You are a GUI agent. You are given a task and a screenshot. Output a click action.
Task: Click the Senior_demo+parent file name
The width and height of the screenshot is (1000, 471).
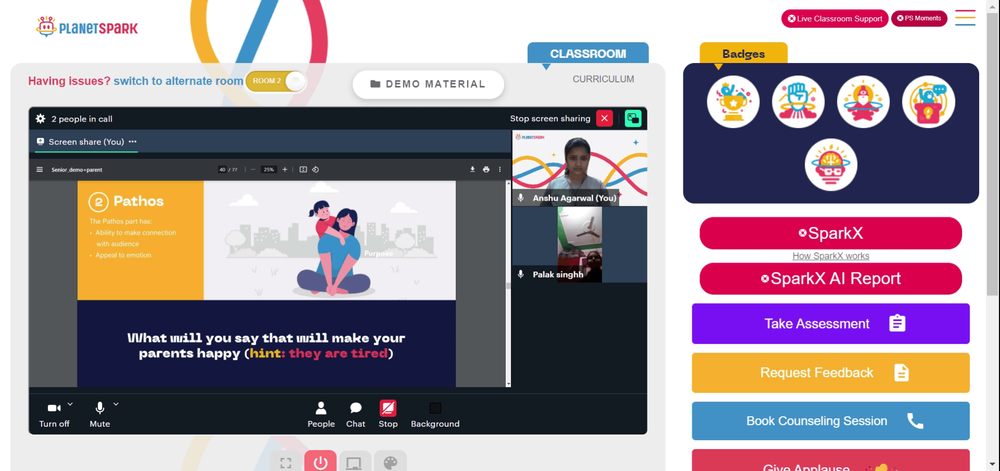(77, 170)
